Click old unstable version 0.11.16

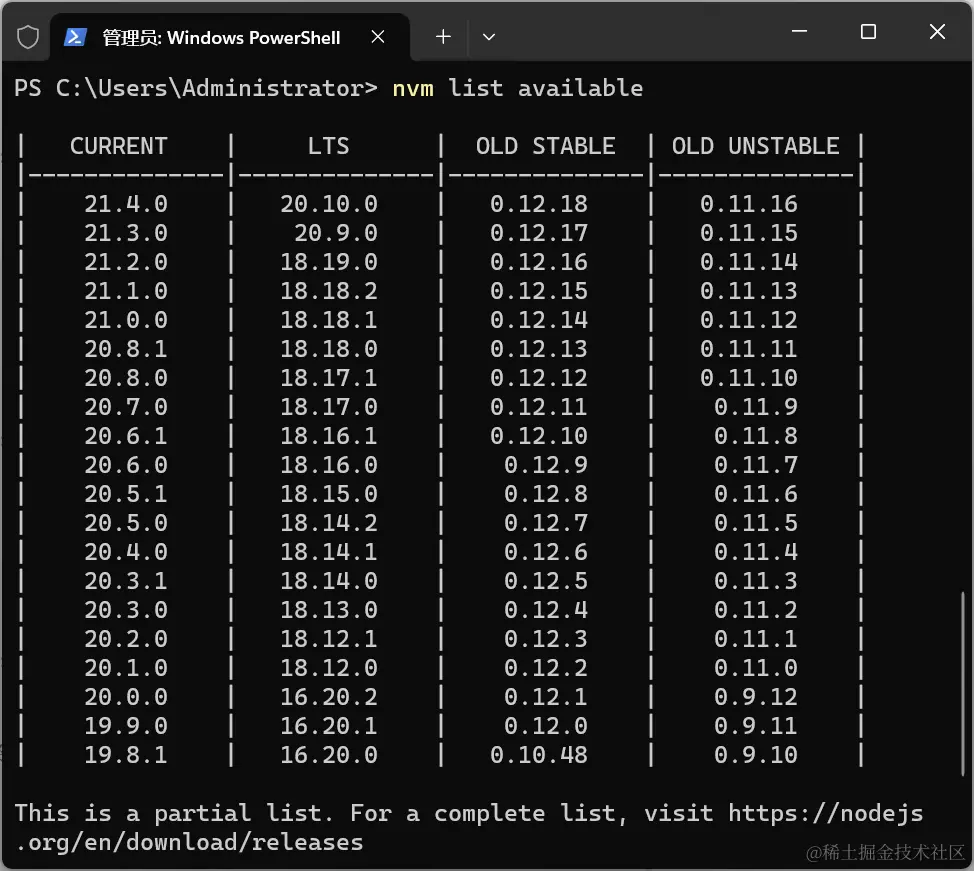click(749, 204)
